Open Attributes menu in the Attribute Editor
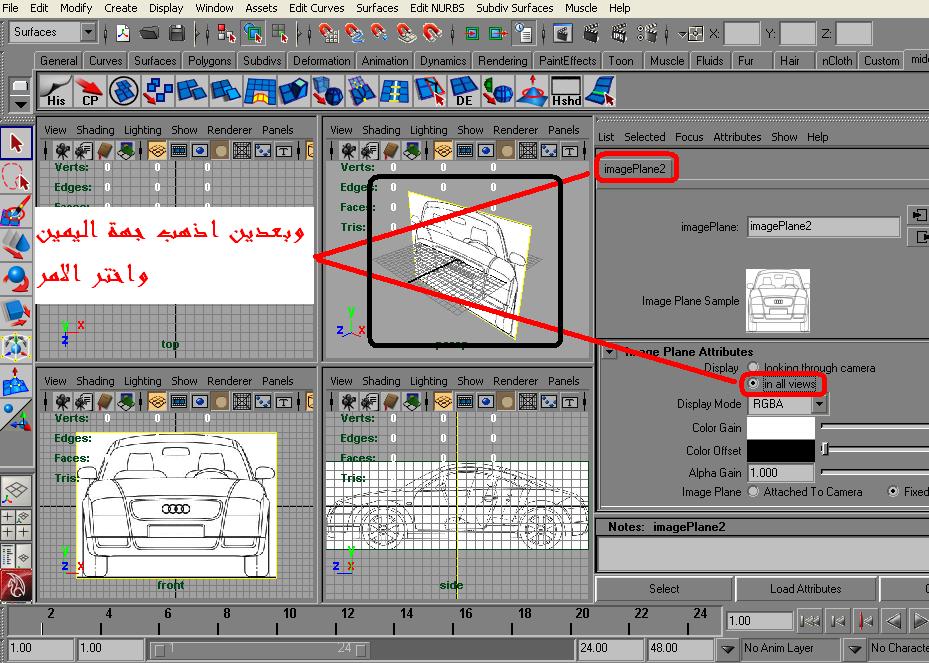 (x=737, y=137)
